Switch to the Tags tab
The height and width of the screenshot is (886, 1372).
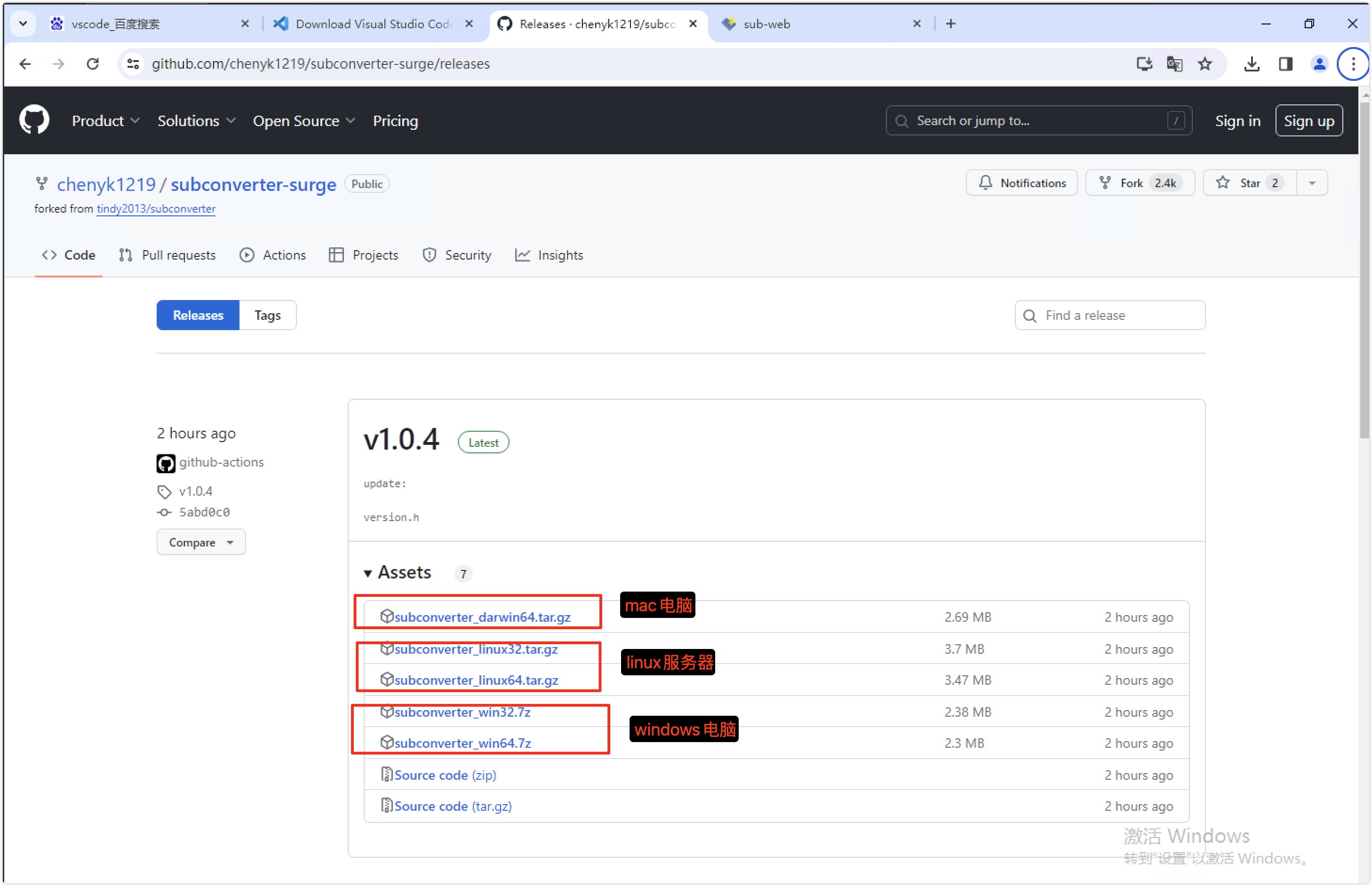[x=267, y=315]
